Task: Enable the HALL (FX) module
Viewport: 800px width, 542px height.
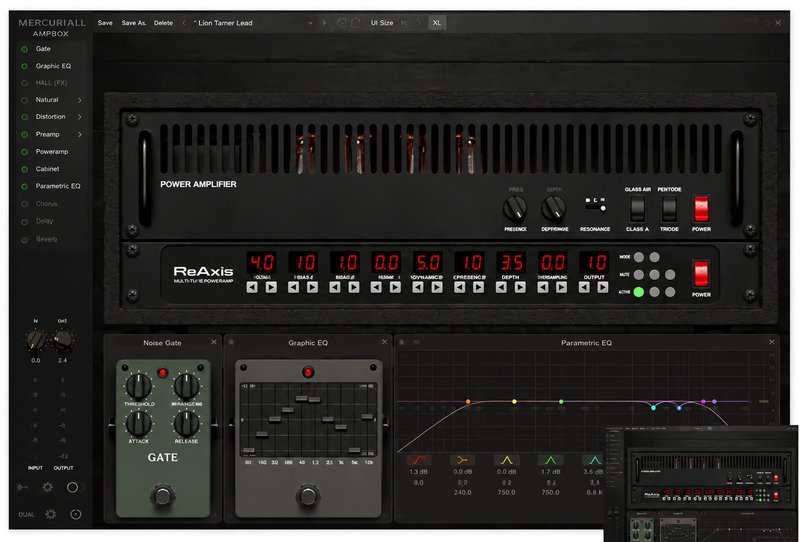Action: tap(24, 83)
